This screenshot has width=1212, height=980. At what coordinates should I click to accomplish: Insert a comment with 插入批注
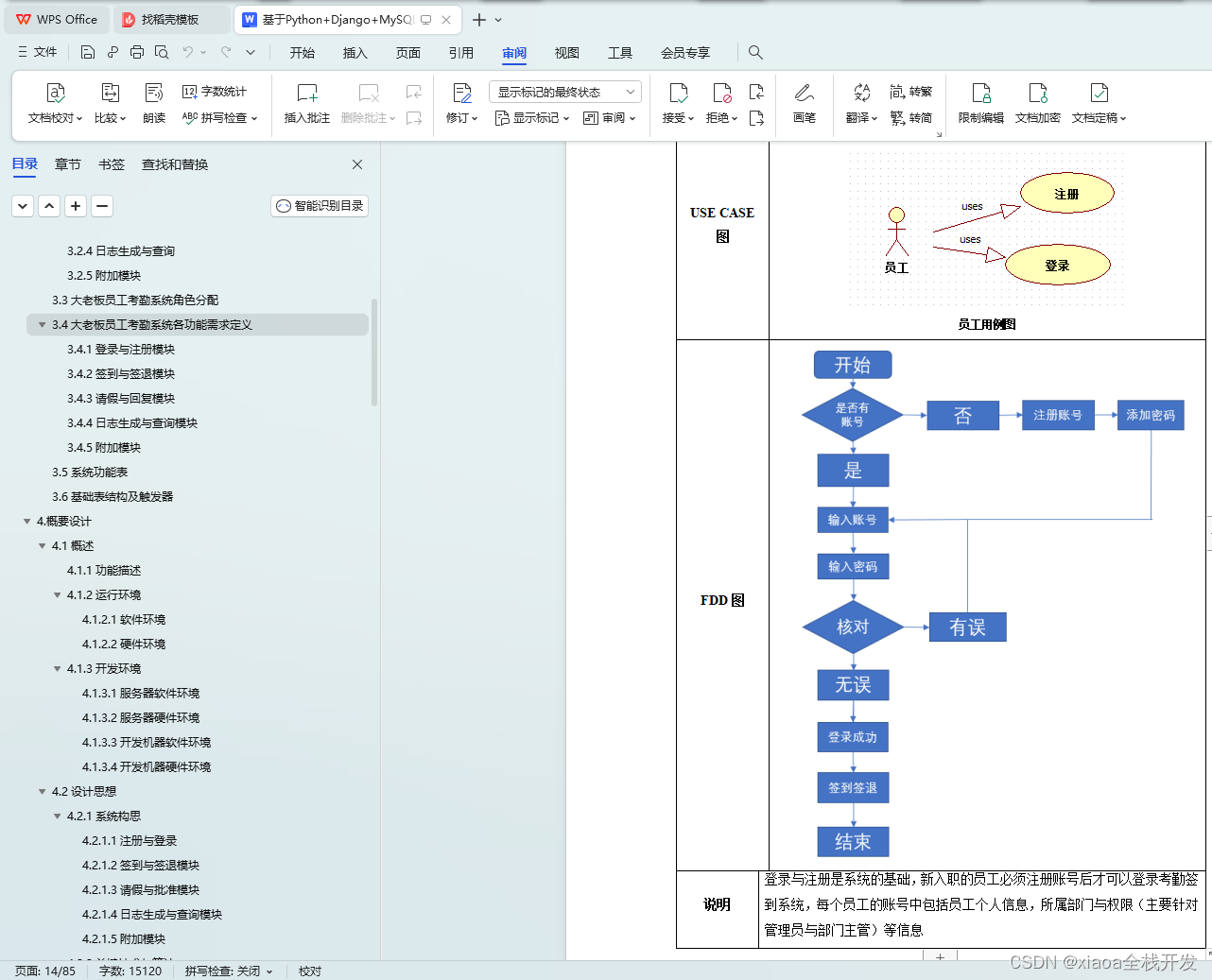click(x=306, y=102)
